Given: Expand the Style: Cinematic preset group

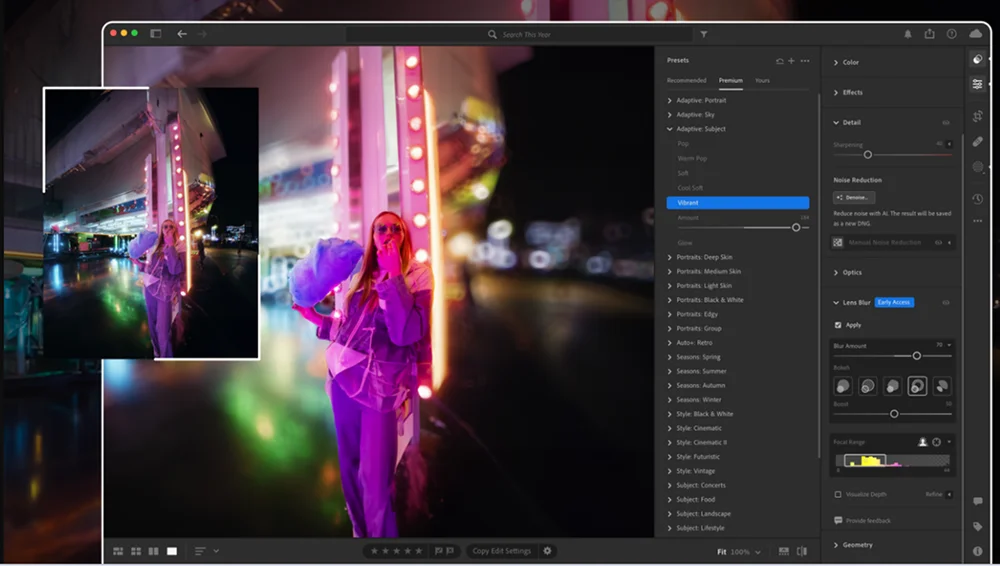Looking at the screenshot, I should point(700,428).
